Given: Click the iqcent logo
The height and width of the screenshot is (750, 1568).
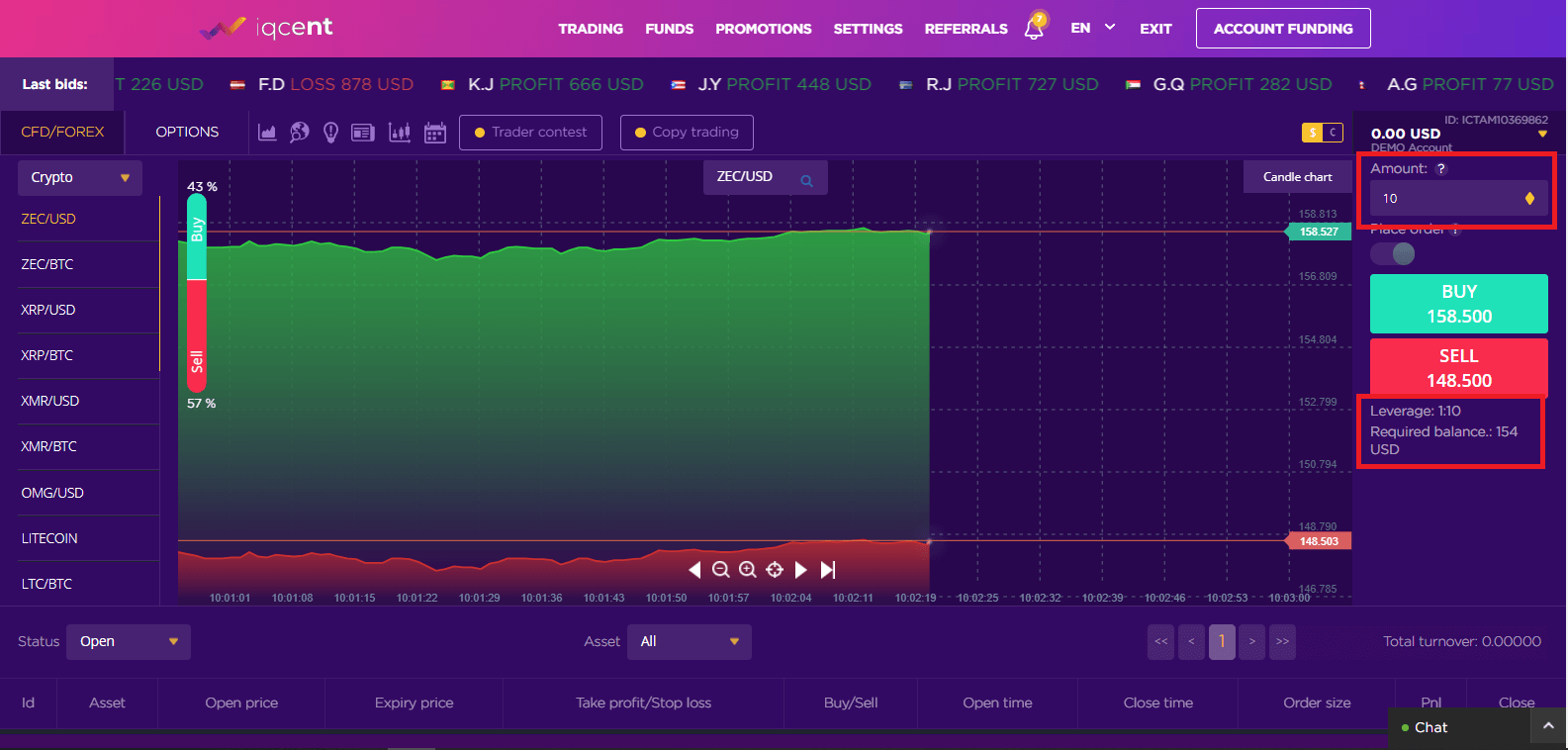Looking at the screenshot, I should click(x=267, y=28).
